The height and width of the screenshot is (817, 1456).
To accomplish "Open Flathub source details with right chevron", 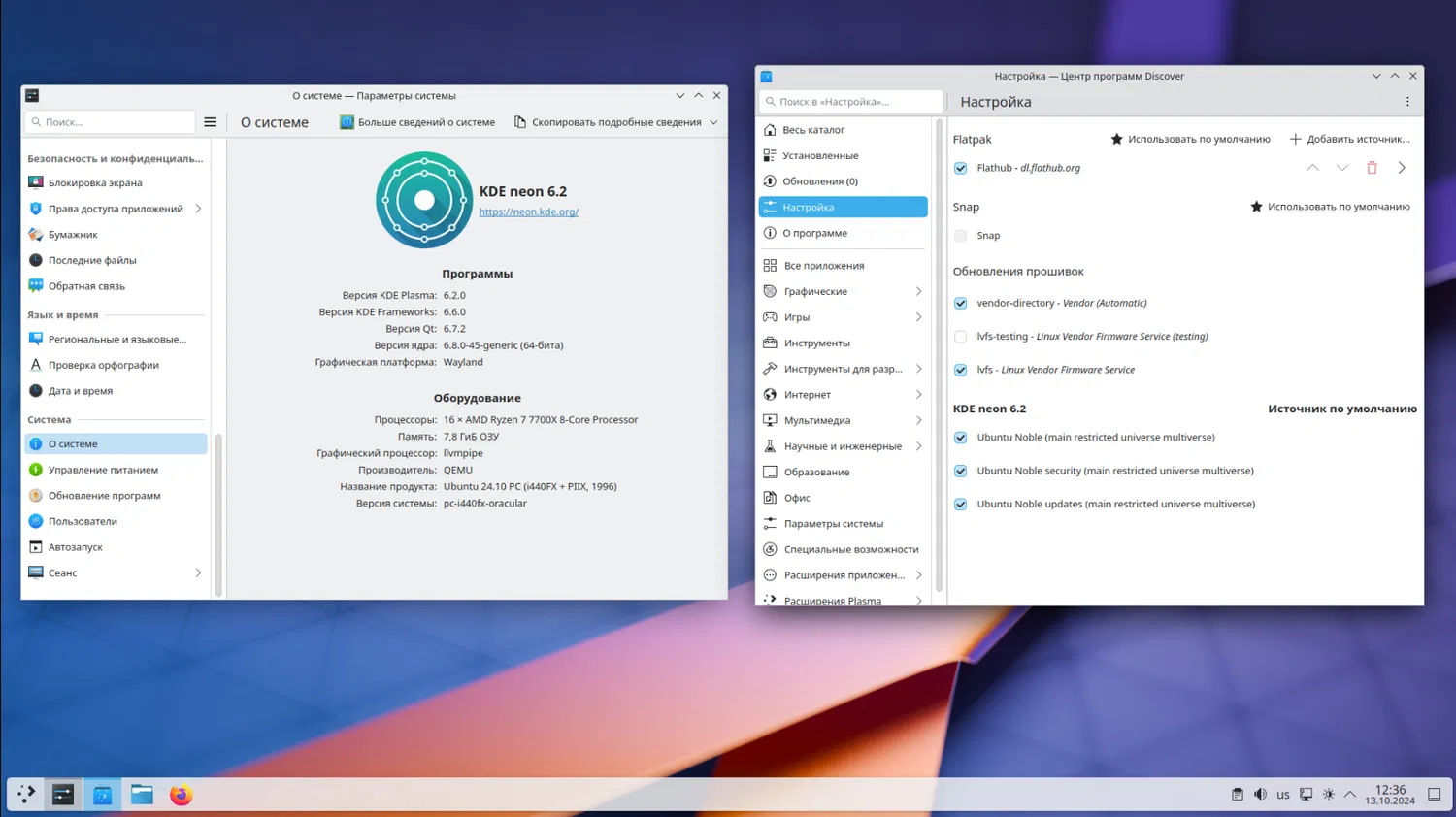I will 1402,168.
